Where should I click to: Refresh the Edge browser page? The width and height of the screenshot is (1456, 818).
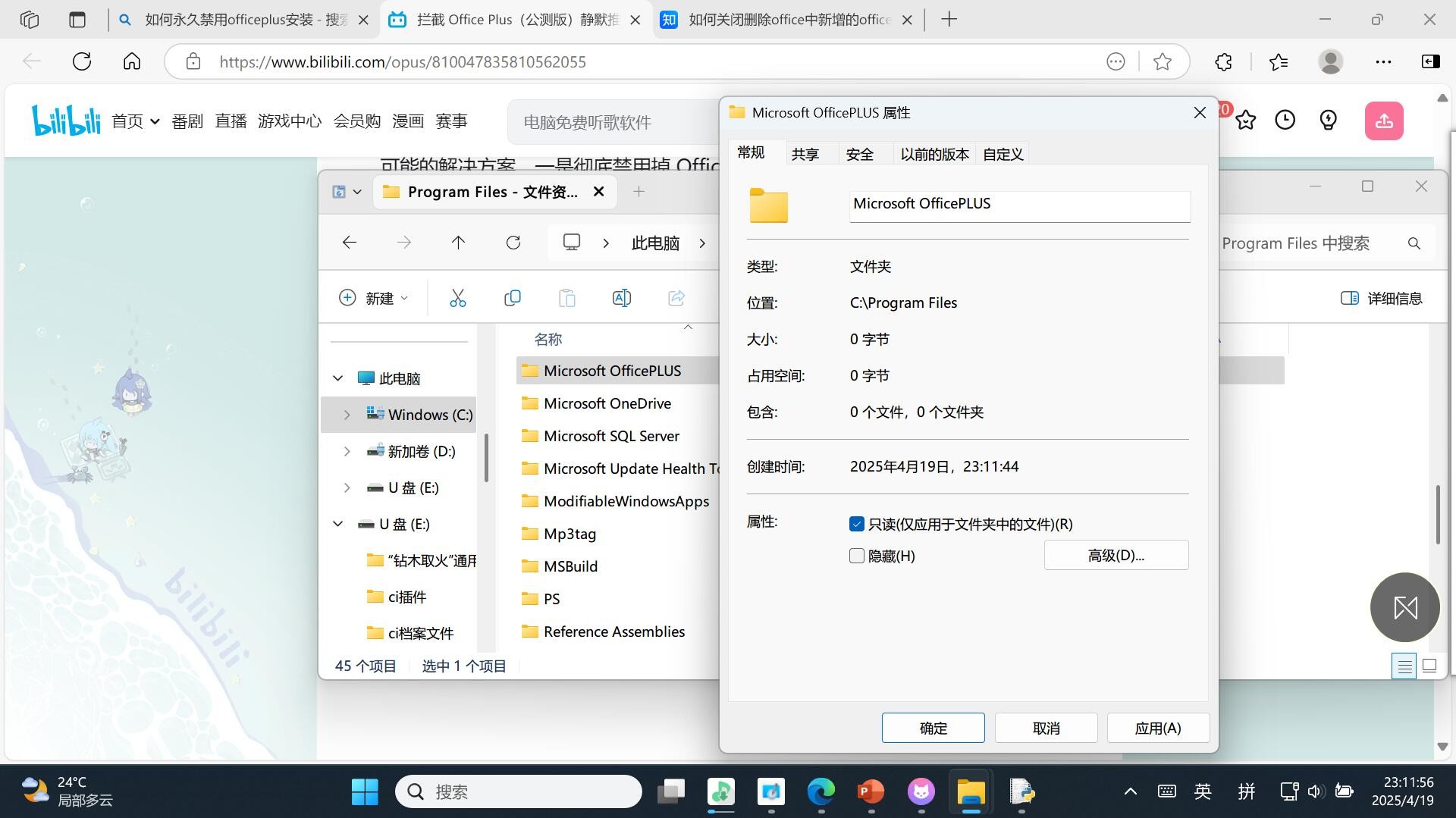82,61
